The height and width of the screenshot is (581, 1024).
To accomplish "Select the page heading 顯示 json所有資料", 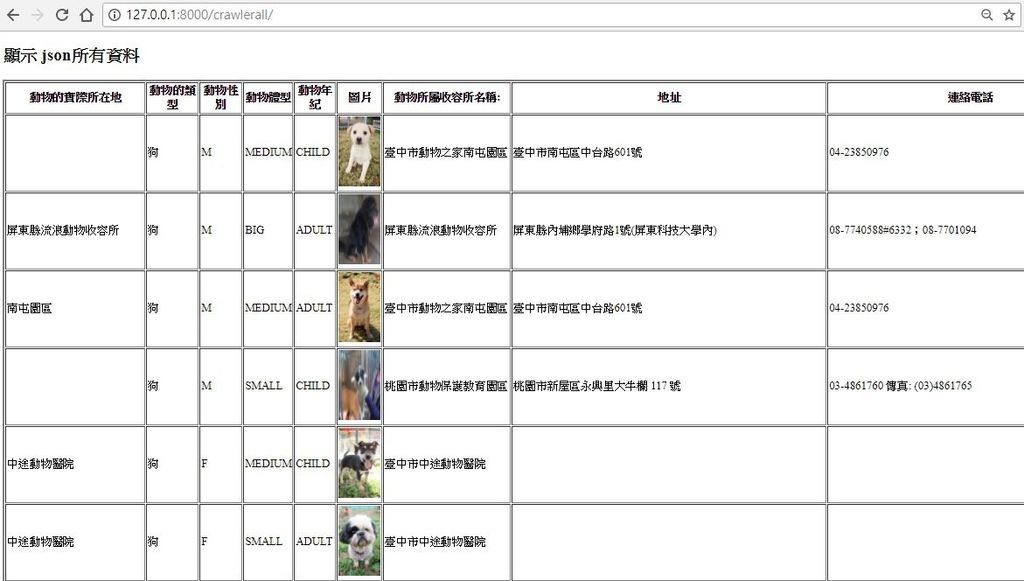I will (x=72, y=56).
